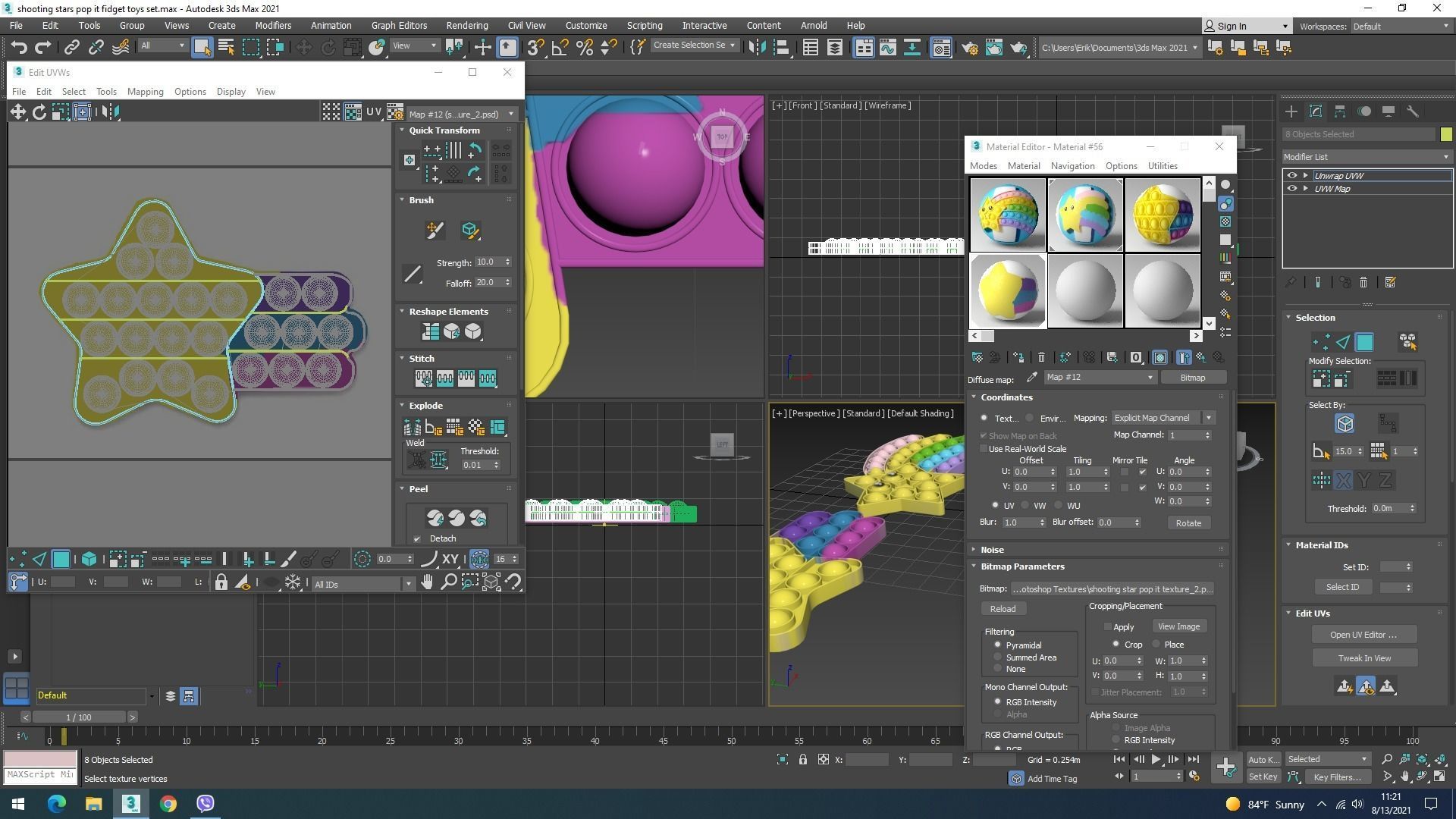Select the Angle Snap toggle icon
This screenshot has height=819, width=1456.
pyautogui.click(x=560, y=47)
